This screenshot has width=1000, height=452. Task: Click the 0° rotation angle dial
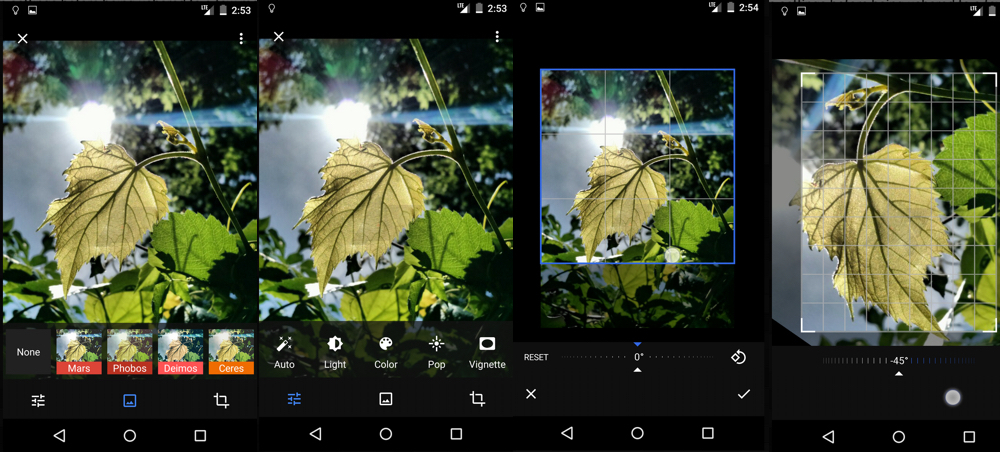638,358
